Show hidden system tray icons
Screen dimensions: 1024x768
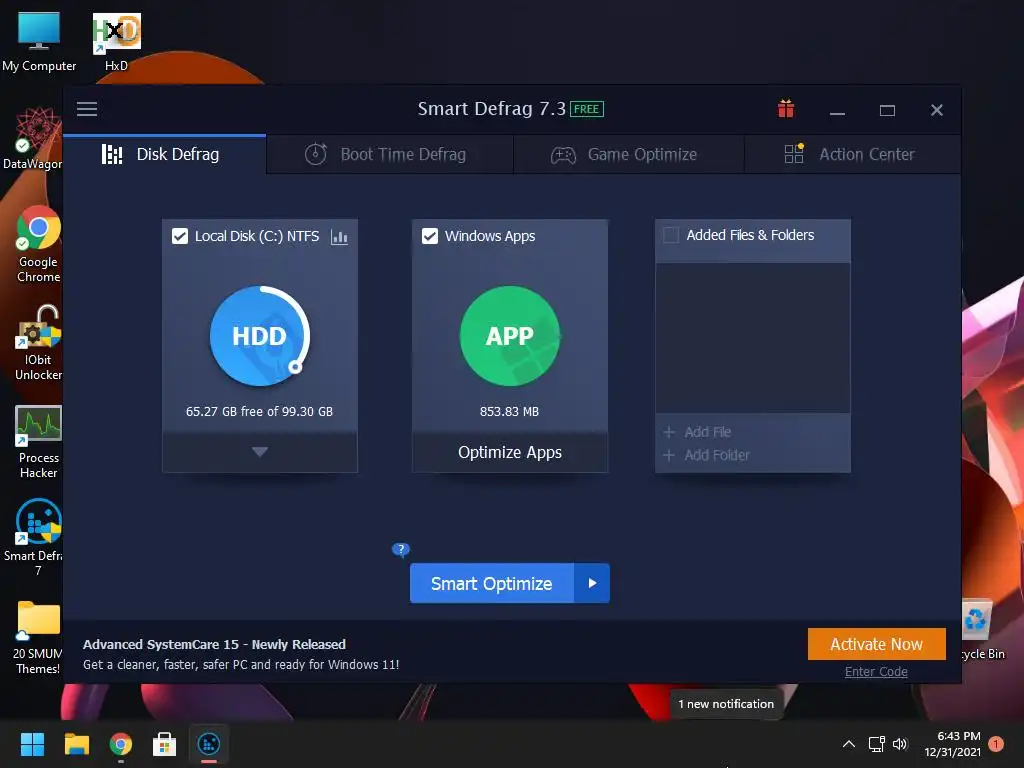click(849, 744)
